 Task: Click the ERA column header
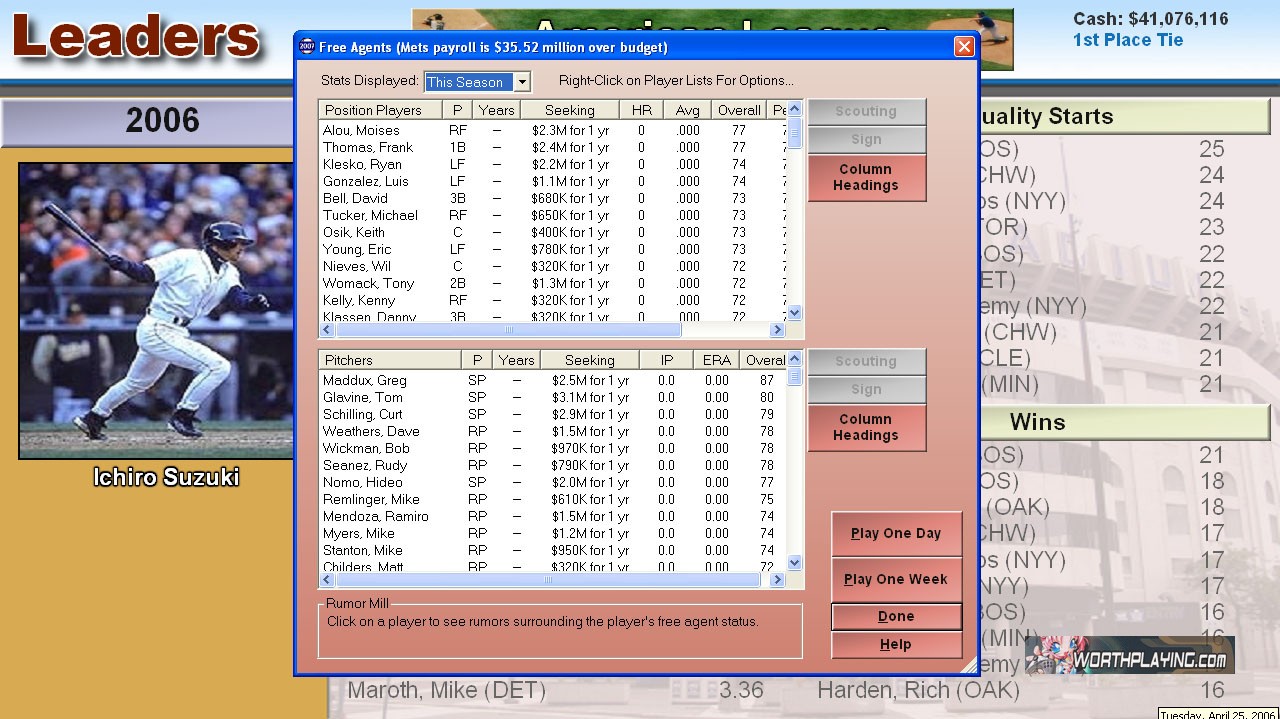pyautogui.click(x=716, y=360)
